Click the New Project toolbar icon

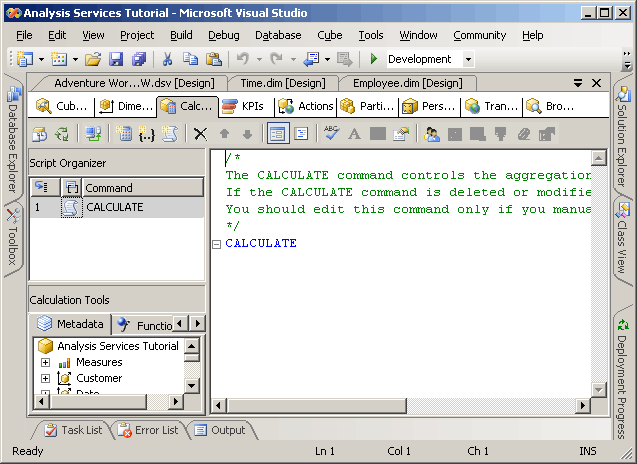point(25,59)
